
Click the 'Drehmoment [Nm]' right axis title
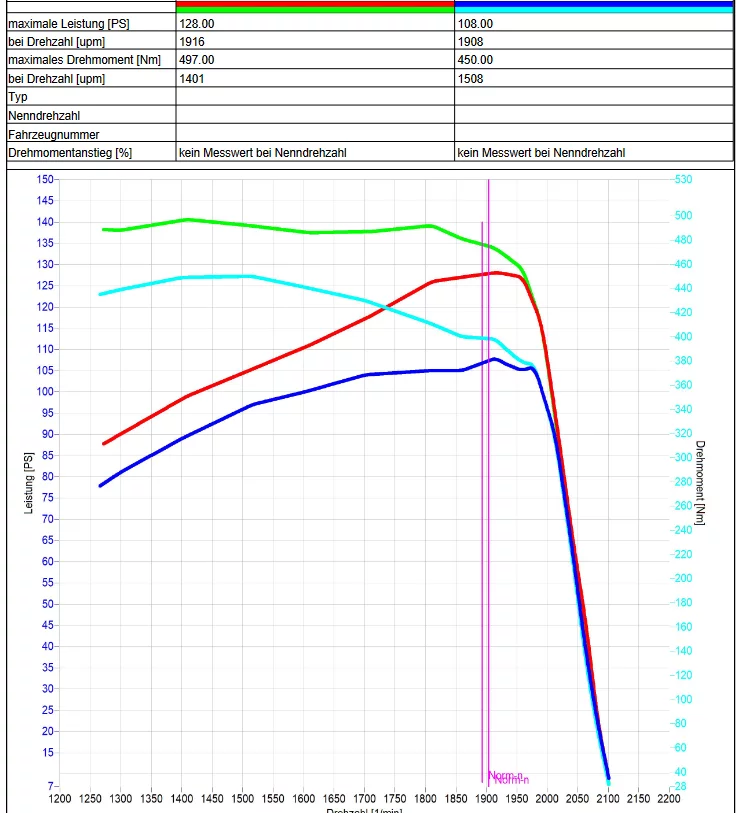click(x=700, y=483)
